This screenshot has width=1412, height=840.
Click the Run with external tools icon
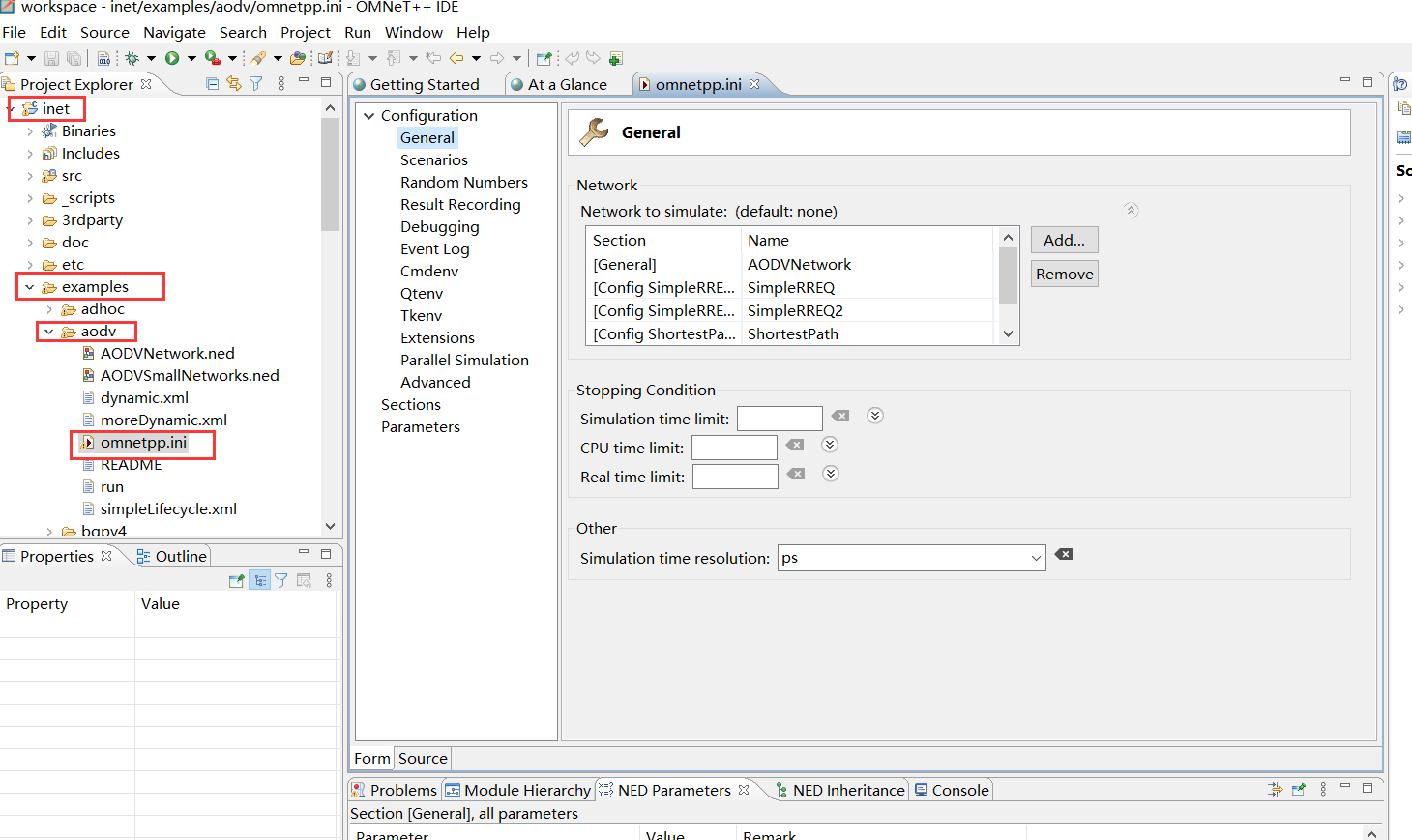213,58
